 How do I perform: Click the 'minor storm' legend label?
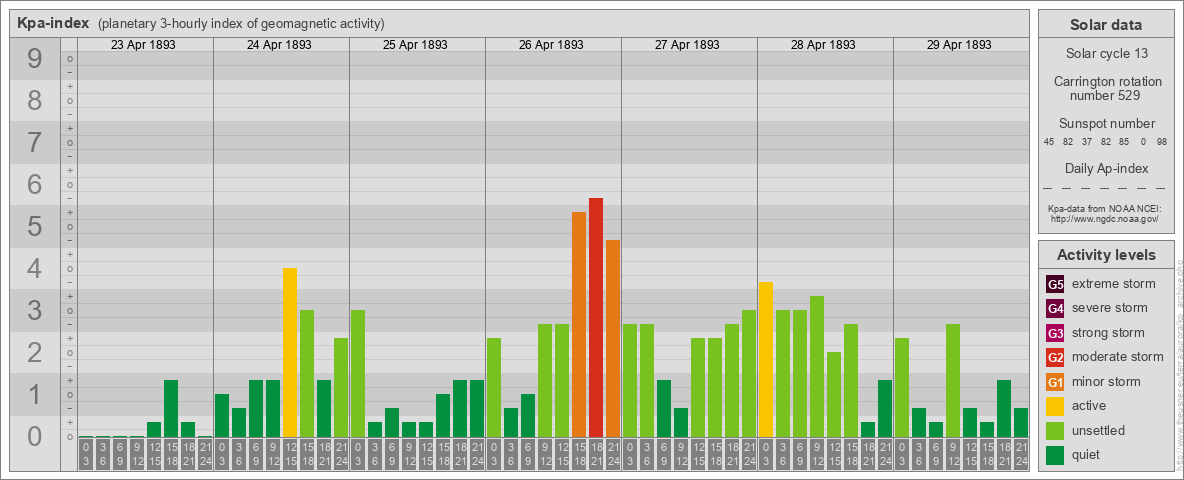point(1106,382)
